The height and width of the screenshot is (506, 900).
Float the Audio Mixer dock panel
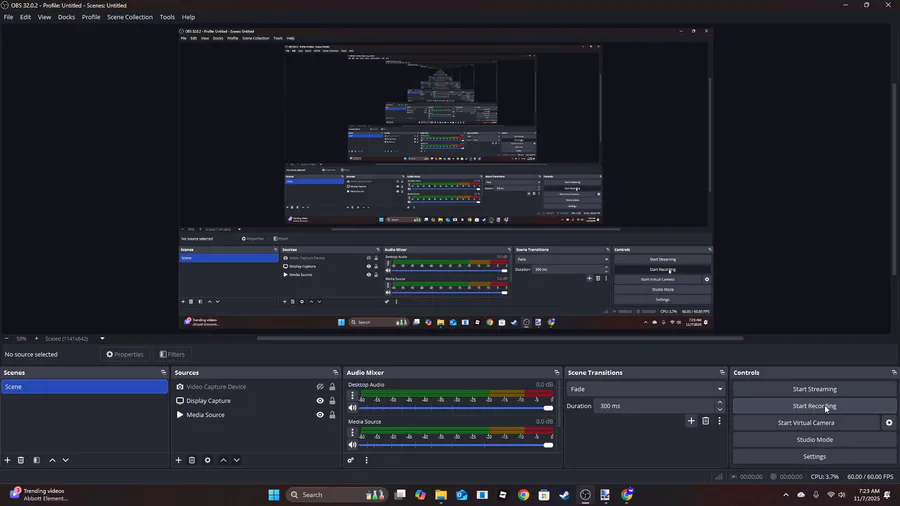556,372
